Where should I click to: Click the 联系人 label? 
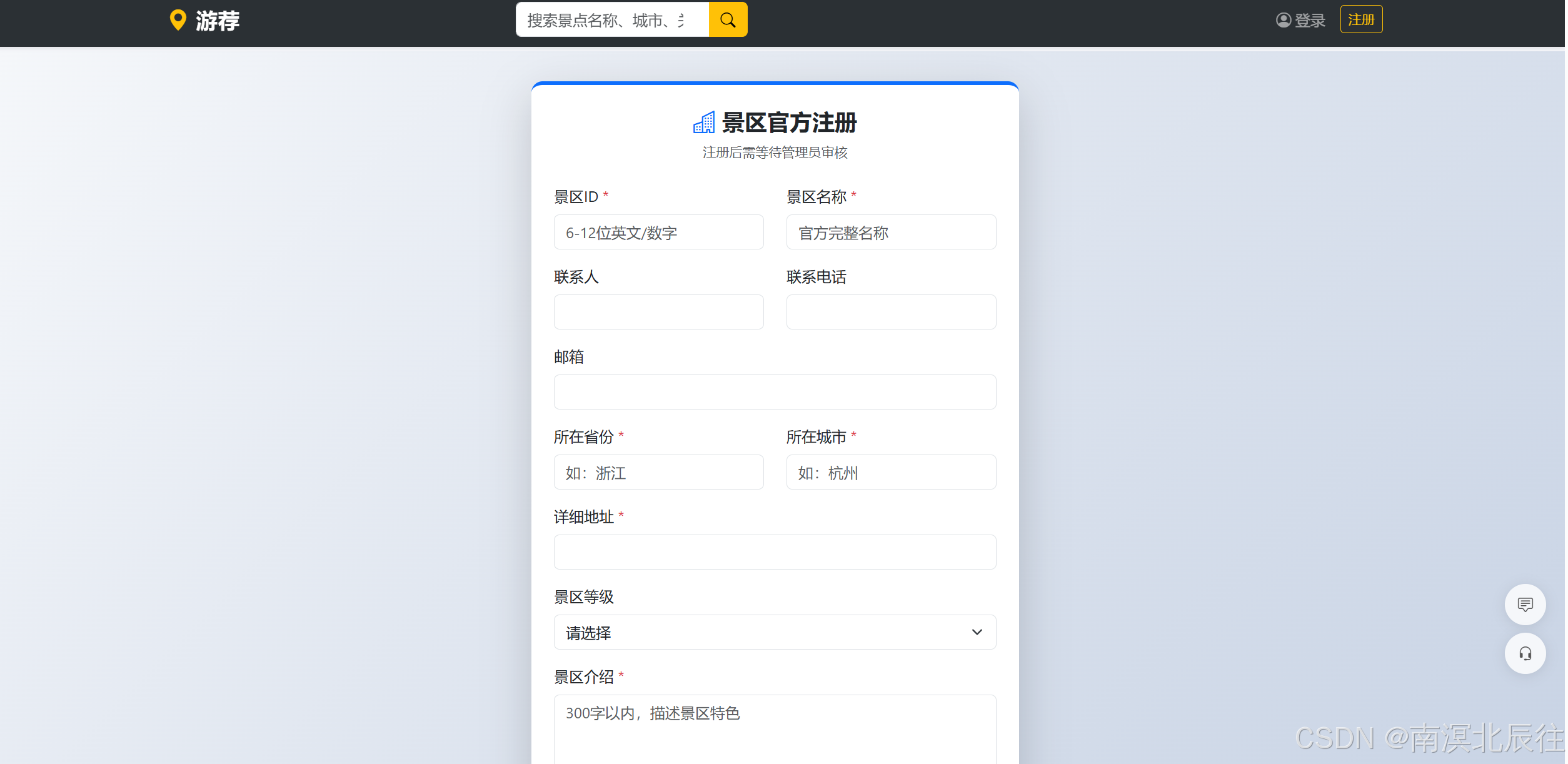point(576,277)
